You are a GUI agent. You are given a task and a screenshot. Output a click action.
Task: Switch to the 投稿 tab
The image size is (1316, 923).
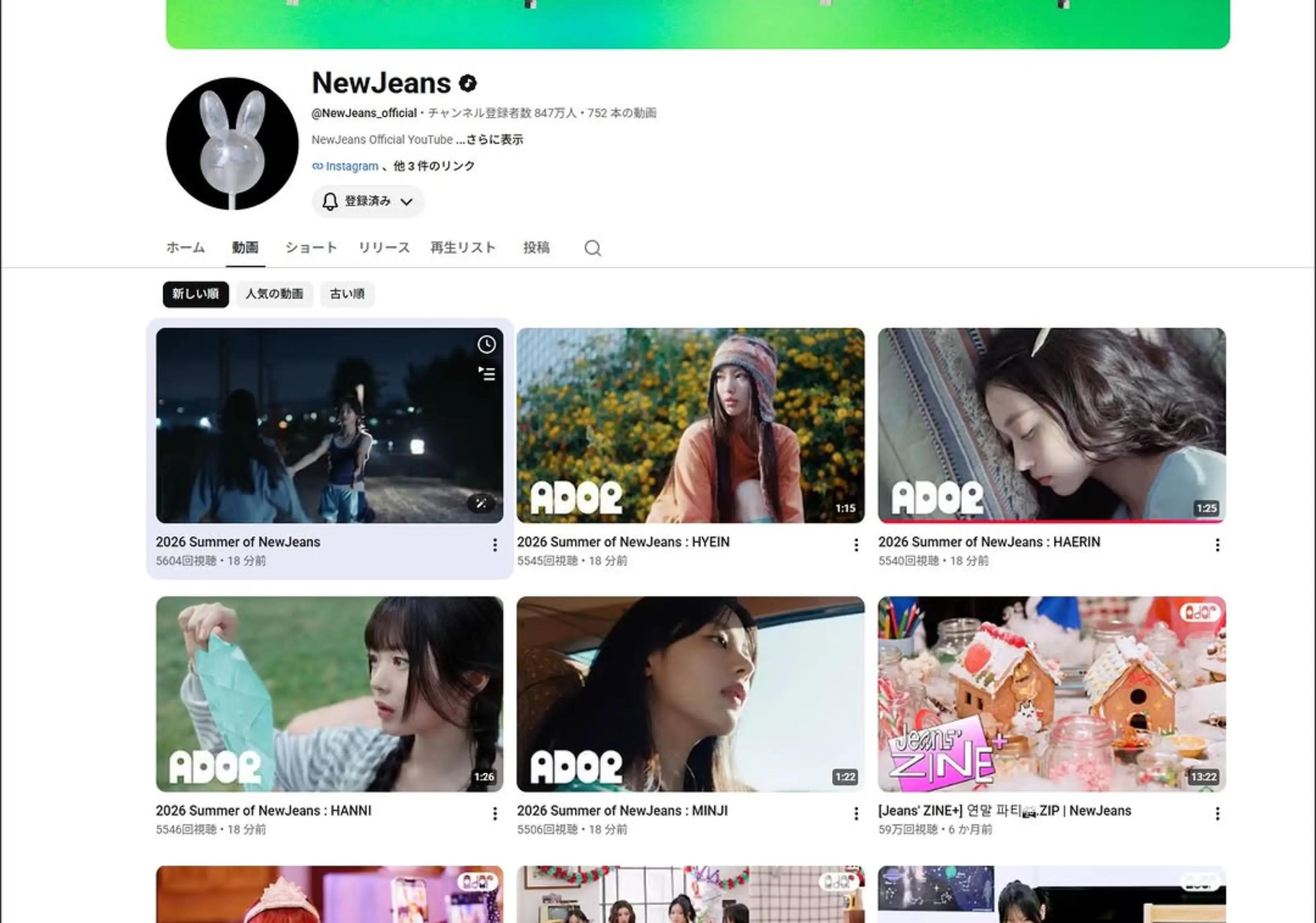tap(536, 248)
